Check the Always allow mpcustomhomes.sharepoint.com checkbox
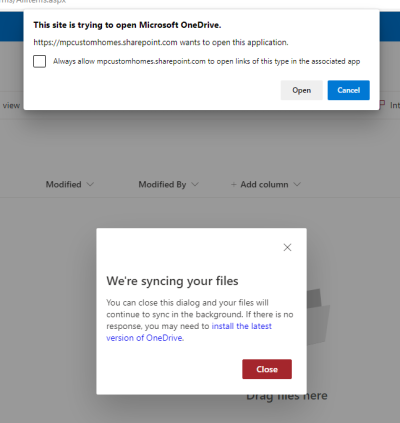Image resolution: width=400 pixels, height=423 pixels. coord(39,61)
